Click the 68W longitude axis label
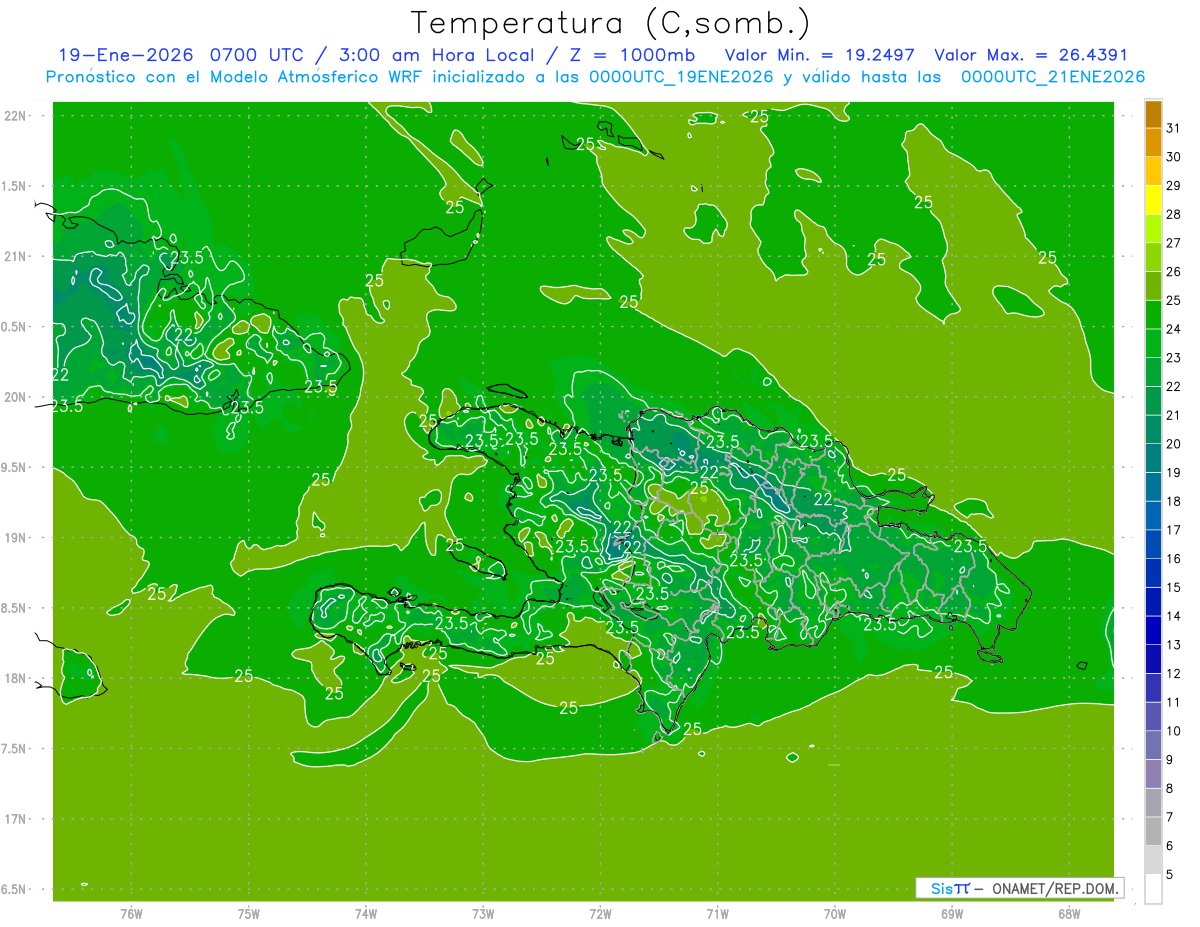 (1069, 912)
